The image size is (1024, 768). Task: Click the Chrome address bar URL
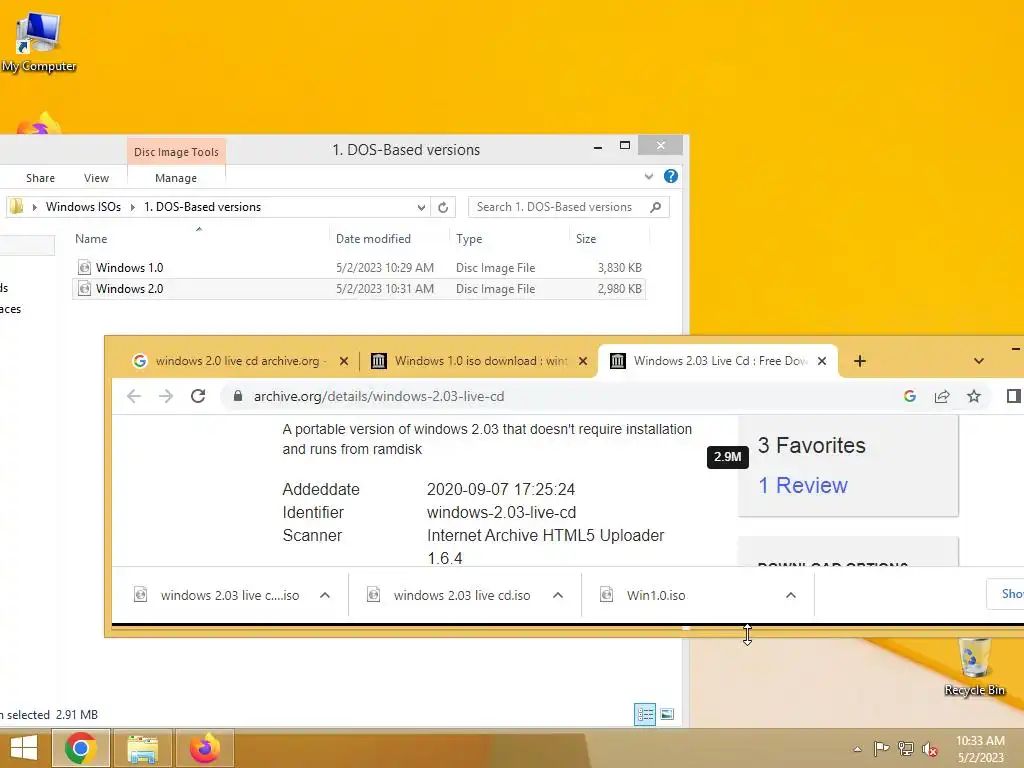coord(379,396)
